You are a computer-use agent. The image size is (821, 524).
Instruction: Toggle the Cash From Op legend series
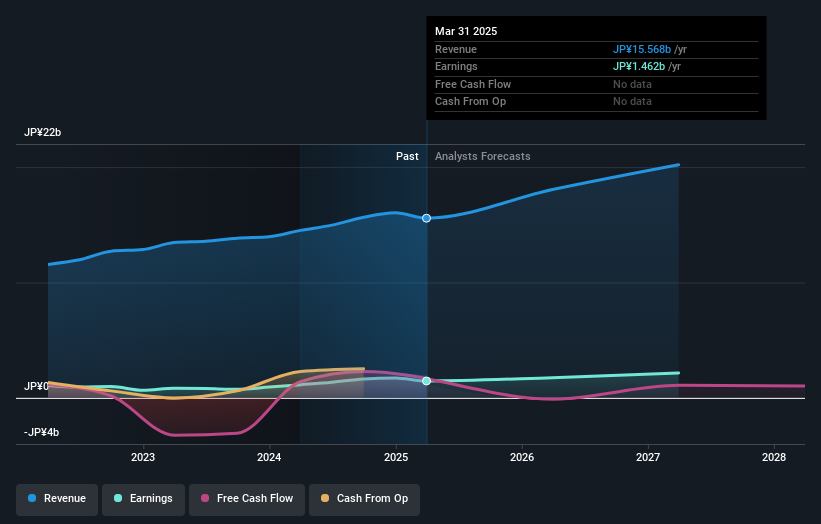click(364, 499)
